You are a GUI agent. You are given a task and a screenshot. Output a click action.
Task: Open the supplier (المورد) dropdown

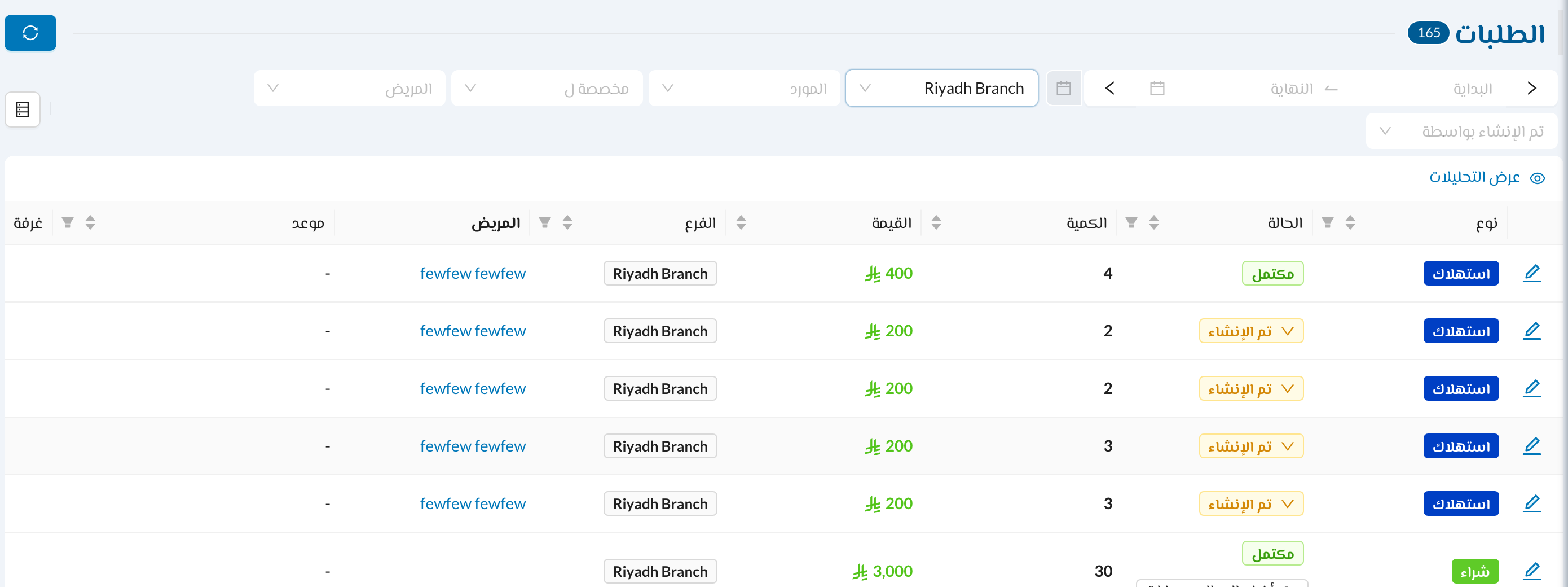[x=745, y=88]
